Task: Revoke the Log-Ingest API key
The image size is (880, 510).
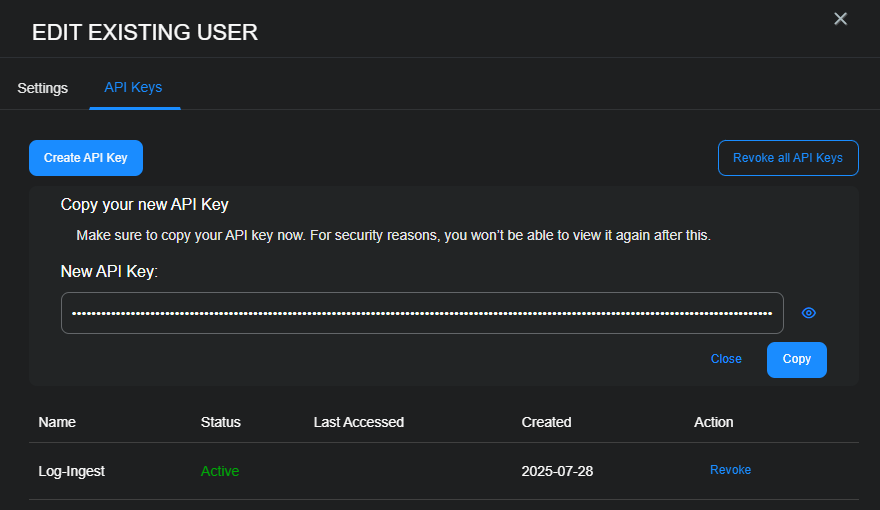Action: coord(730,470)
